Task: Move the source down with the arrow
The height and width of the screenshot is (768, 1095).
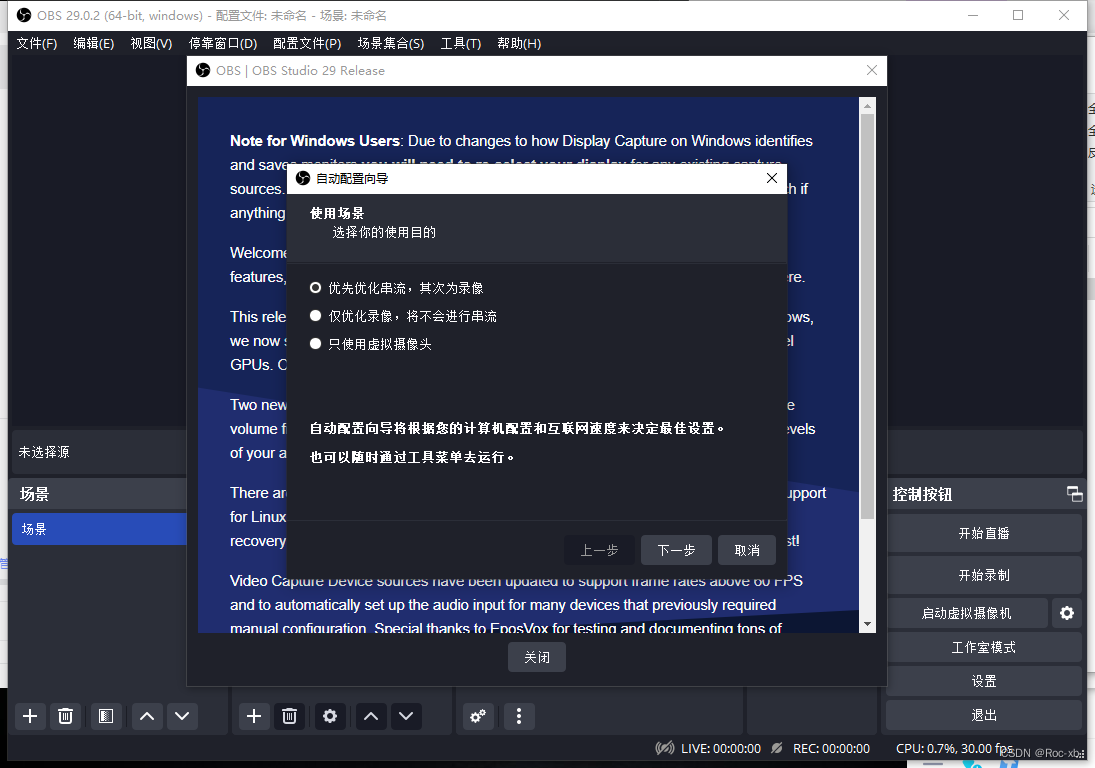Action: point(405,716)
